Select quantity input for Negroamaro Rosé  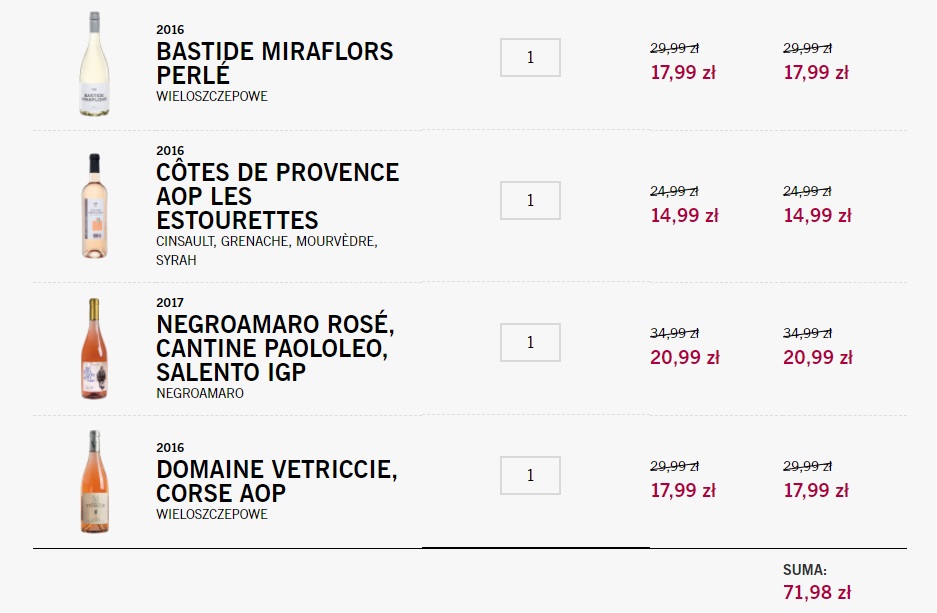(530, 342)
